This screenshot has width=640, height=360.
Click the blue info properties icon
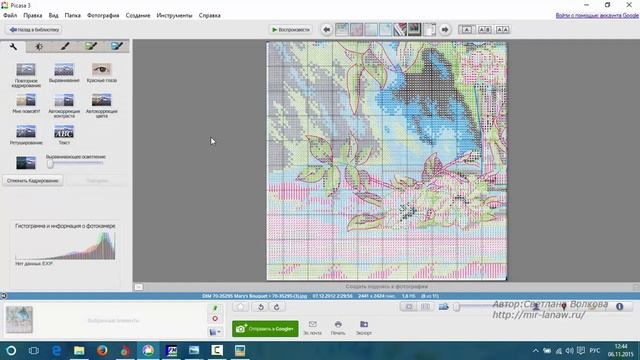point(620,307)
